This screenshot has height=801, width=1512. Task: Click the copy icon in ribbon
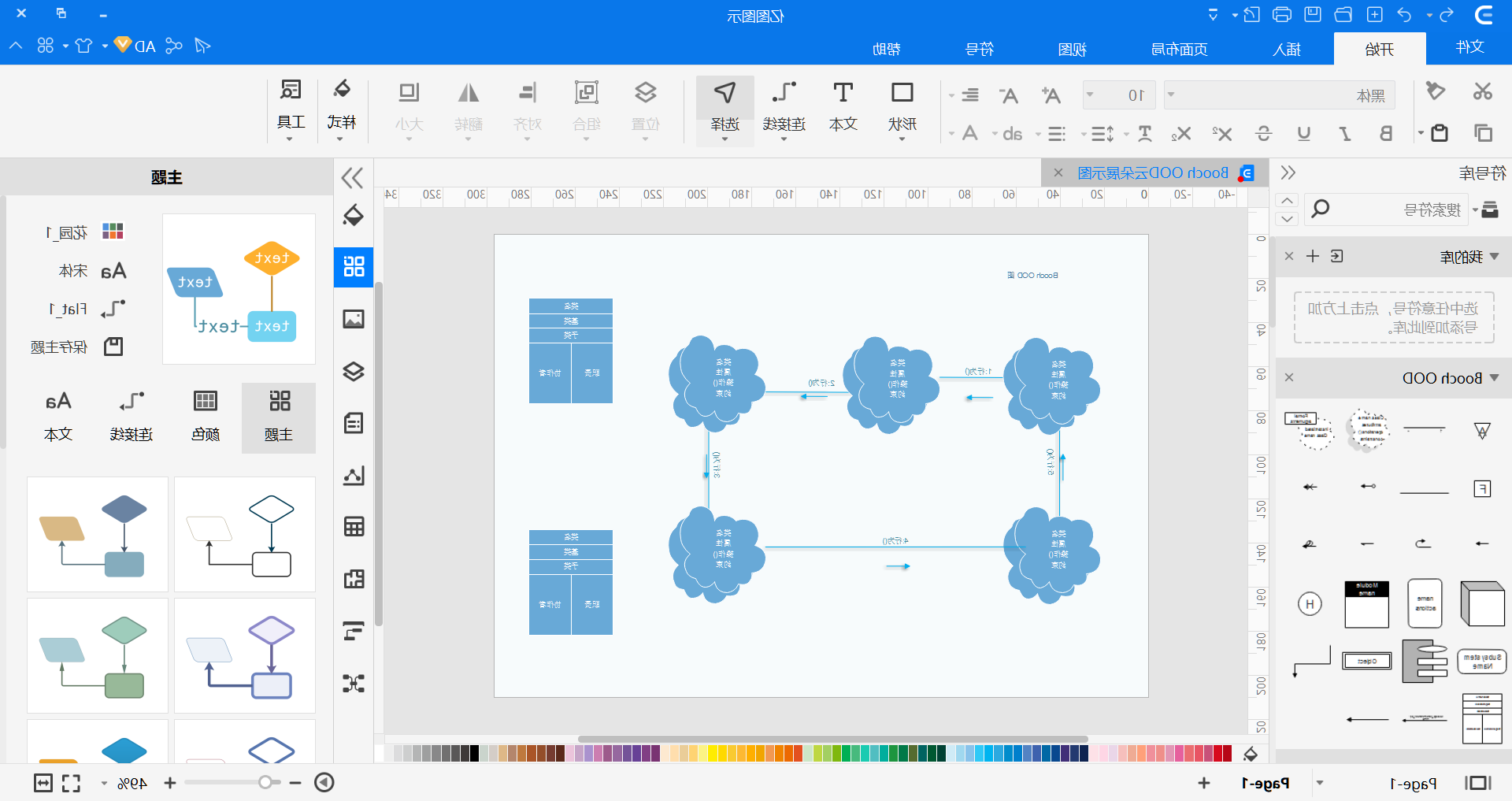[x=1483, y=132]
